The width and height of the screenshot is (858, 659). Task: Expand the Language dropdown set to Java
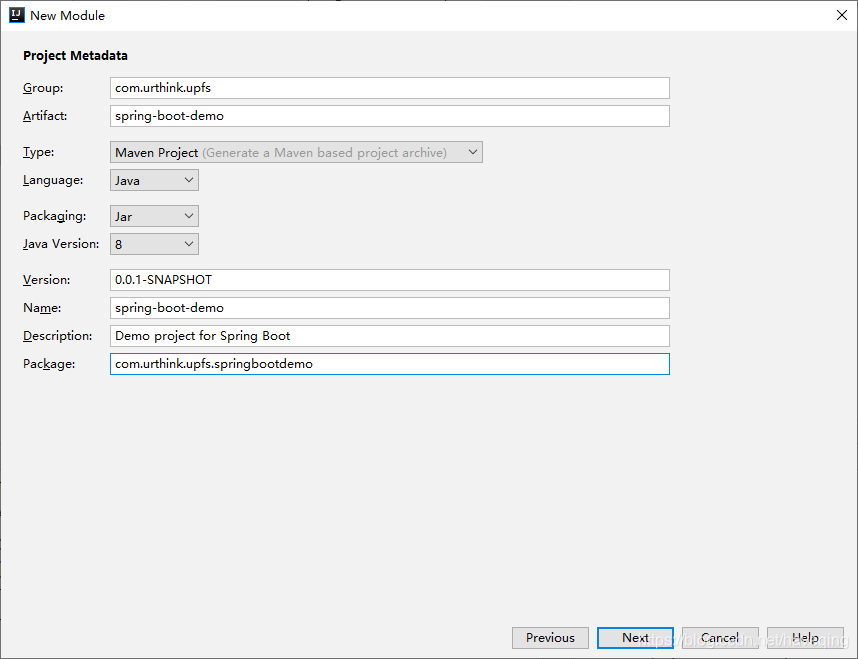154,180
